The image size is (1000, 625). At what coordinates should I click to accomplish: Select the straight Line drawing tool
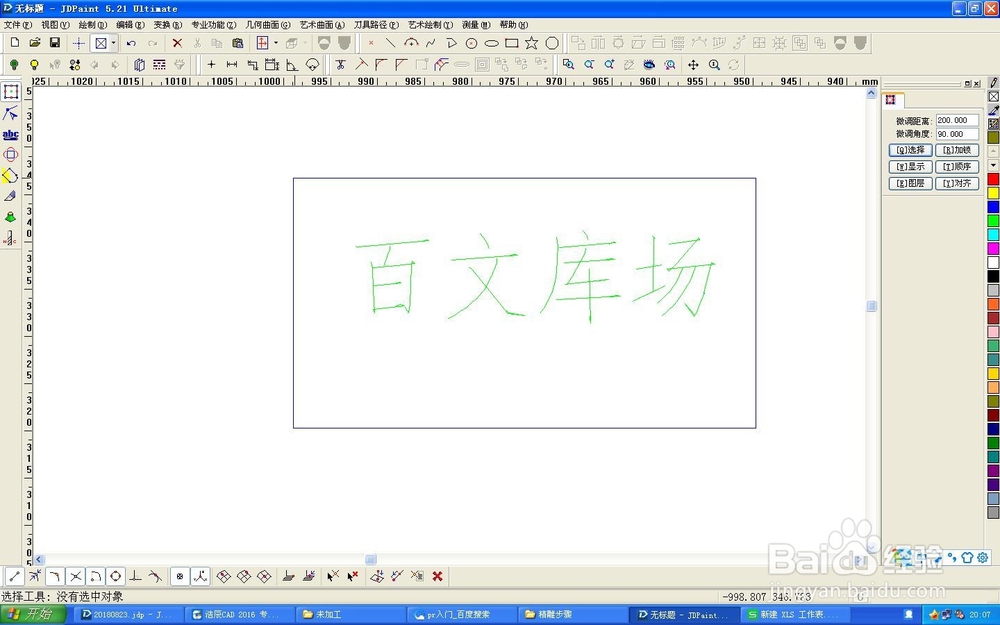[x=390, y=43]
